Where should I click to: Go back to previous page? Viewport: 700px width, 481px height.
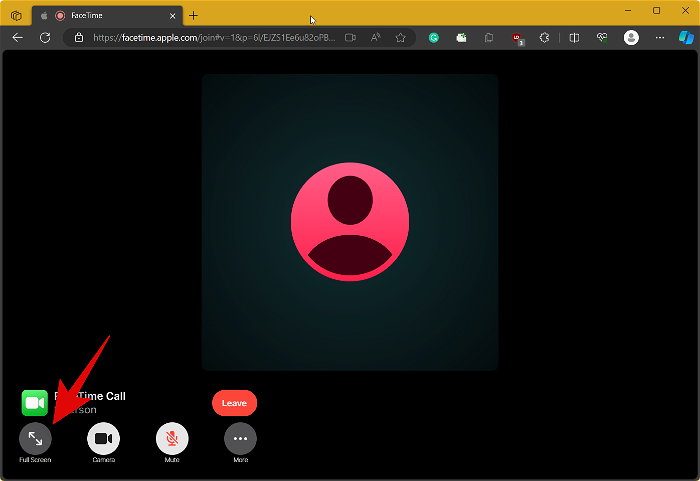[18, 38]
